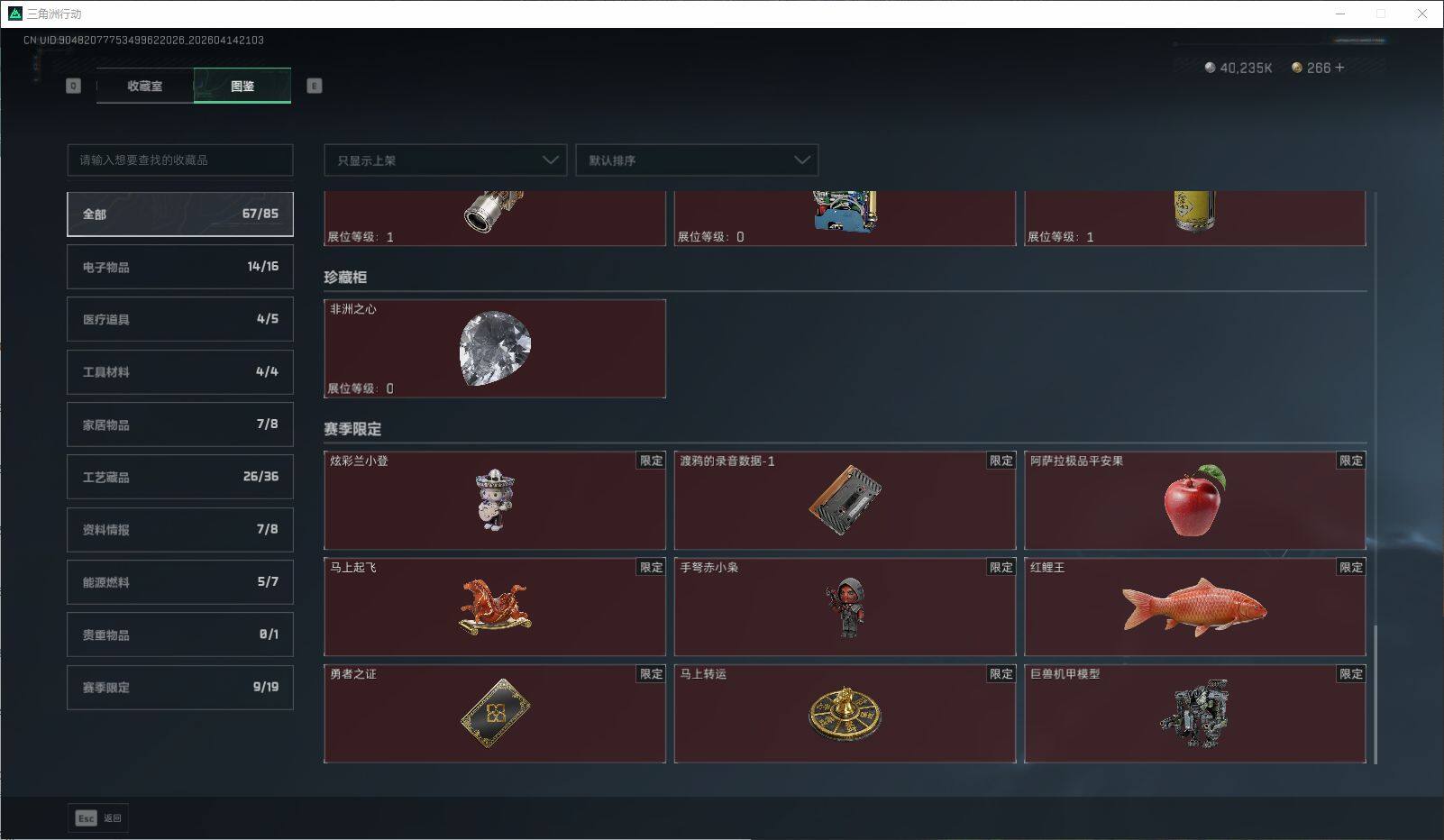Expand the 只显示上架 filter dropdown
This screenshot has width=1444, height=840.
[445, 160]
